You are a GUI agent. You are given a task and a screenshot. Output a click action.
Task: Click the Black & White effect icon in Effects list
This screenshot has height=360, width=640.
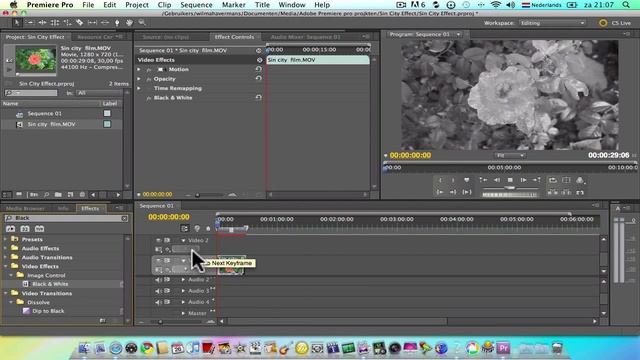click(x=25, y=284)
